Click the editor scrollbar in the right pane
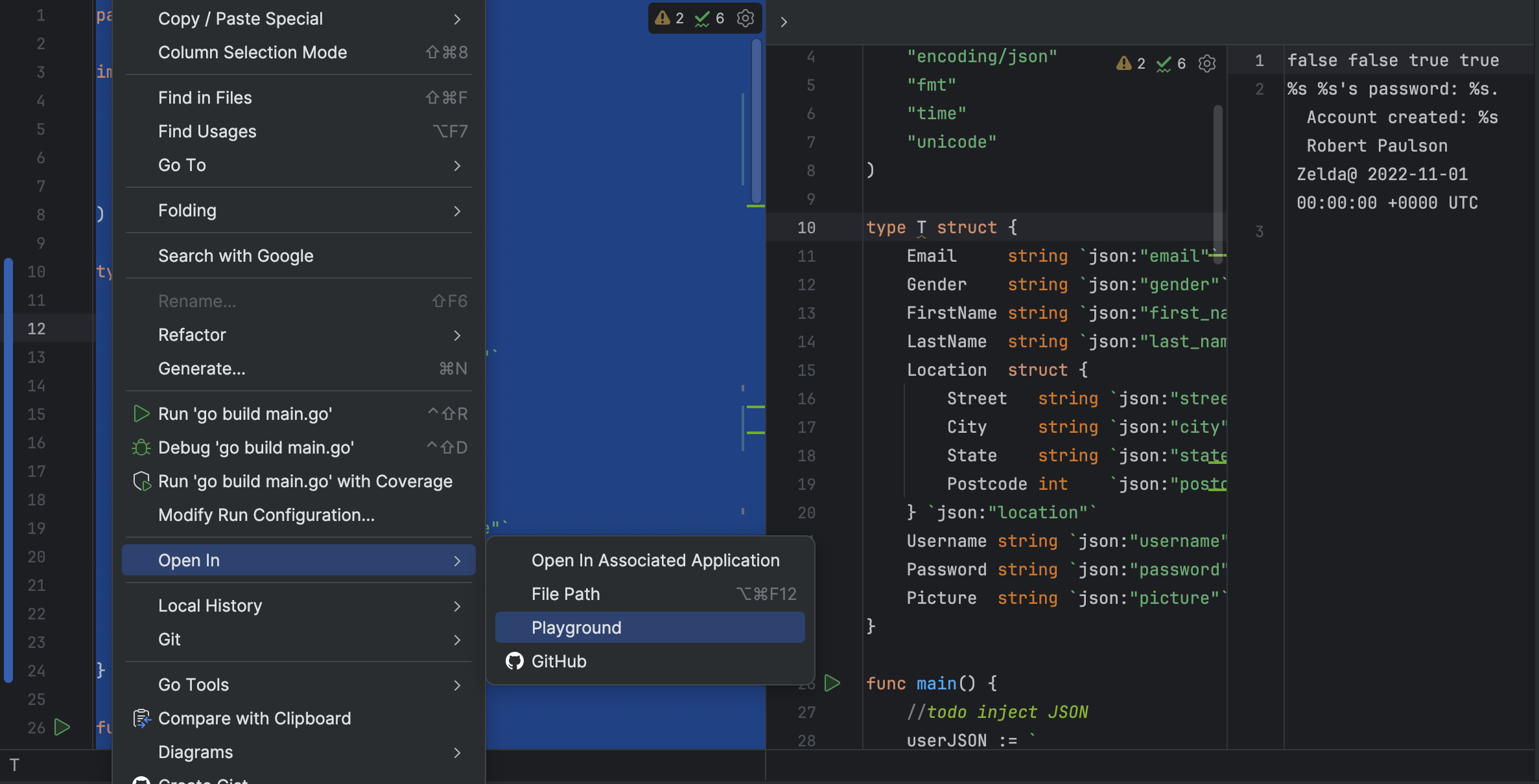1539x784 pixels. click(1219, 181)
